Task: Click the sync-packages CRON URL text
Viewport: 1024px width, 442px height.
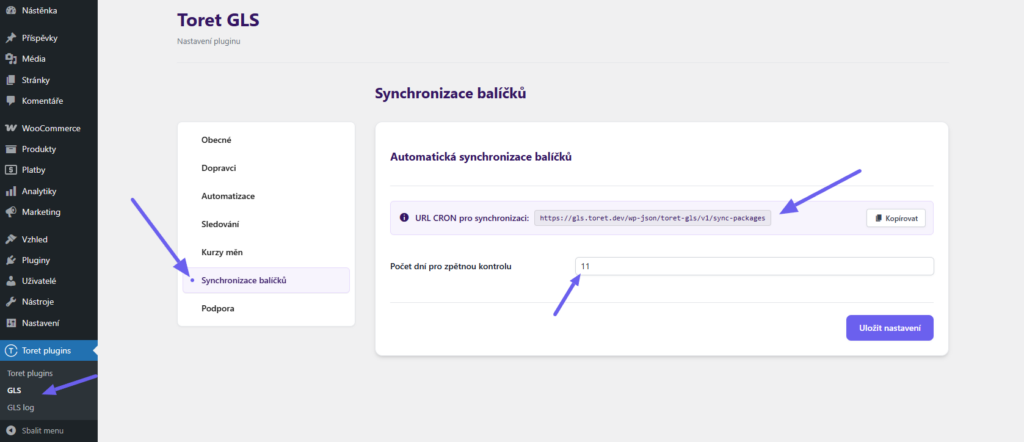Action: point(652,217)
